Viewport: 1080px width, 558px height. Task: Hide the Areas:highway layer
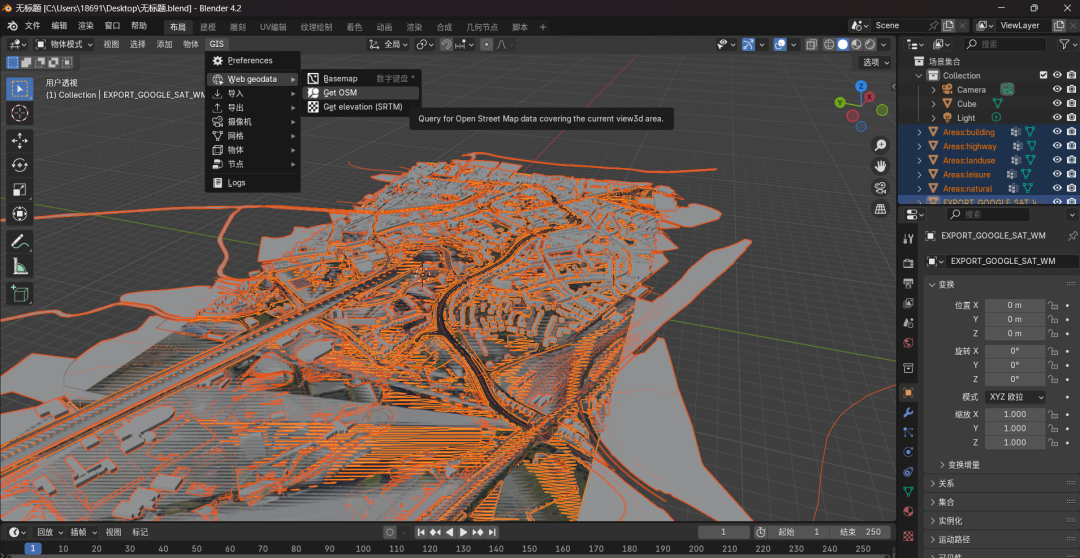click(x=1057, y=146)
